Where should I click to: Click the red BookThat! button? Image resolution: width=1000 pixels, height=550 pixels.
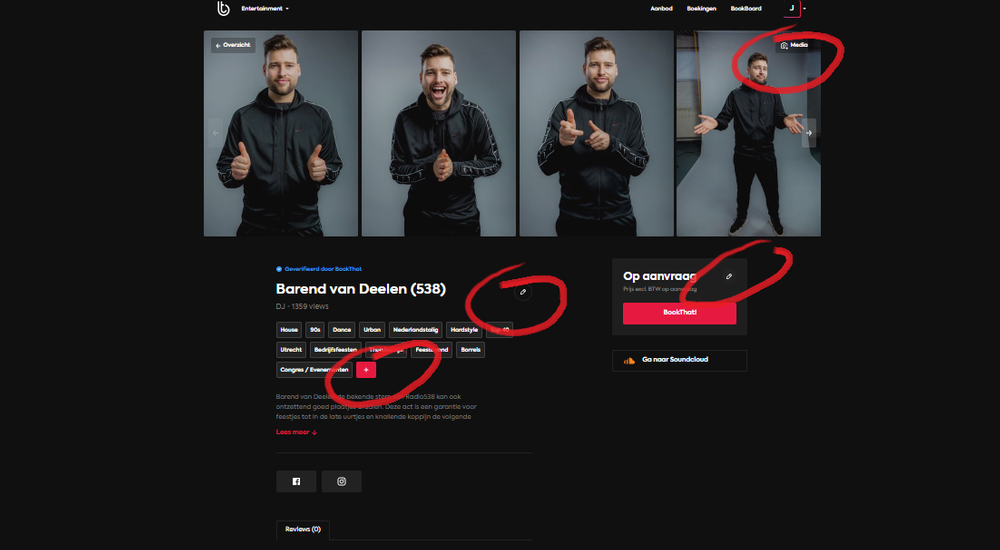click(x=679, y=313)
